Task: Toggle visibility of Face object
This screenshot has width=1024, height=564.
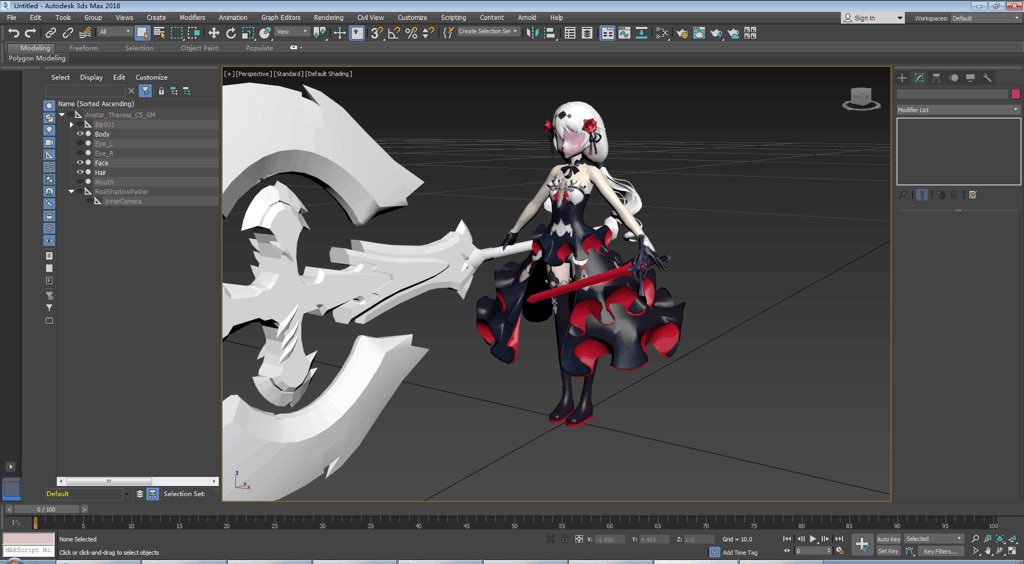Action: click(x=80, y=163)
